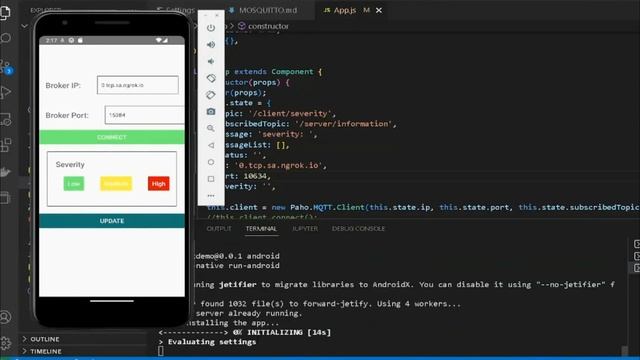Click 'extends Component' in the code editor
This screenshot has height=360, width=640.
[x=274, y=72]
